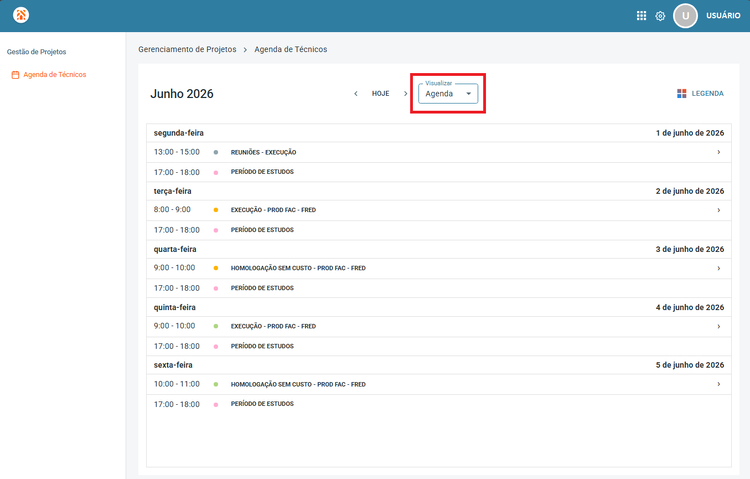Select PERÍODO DE ESTUDOS on quinta-feira
The height and width of the screenshot is (479, 750).
pyautogui.click(x=262, y=346)
